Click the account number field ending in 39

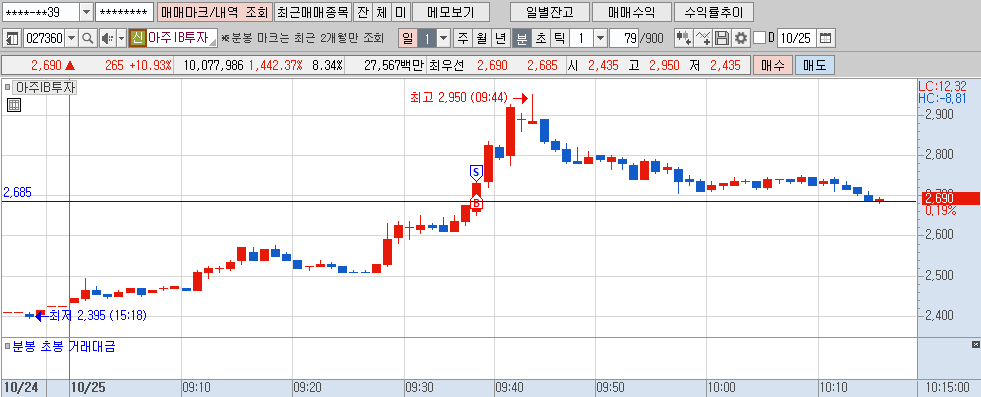pos(41,12)
